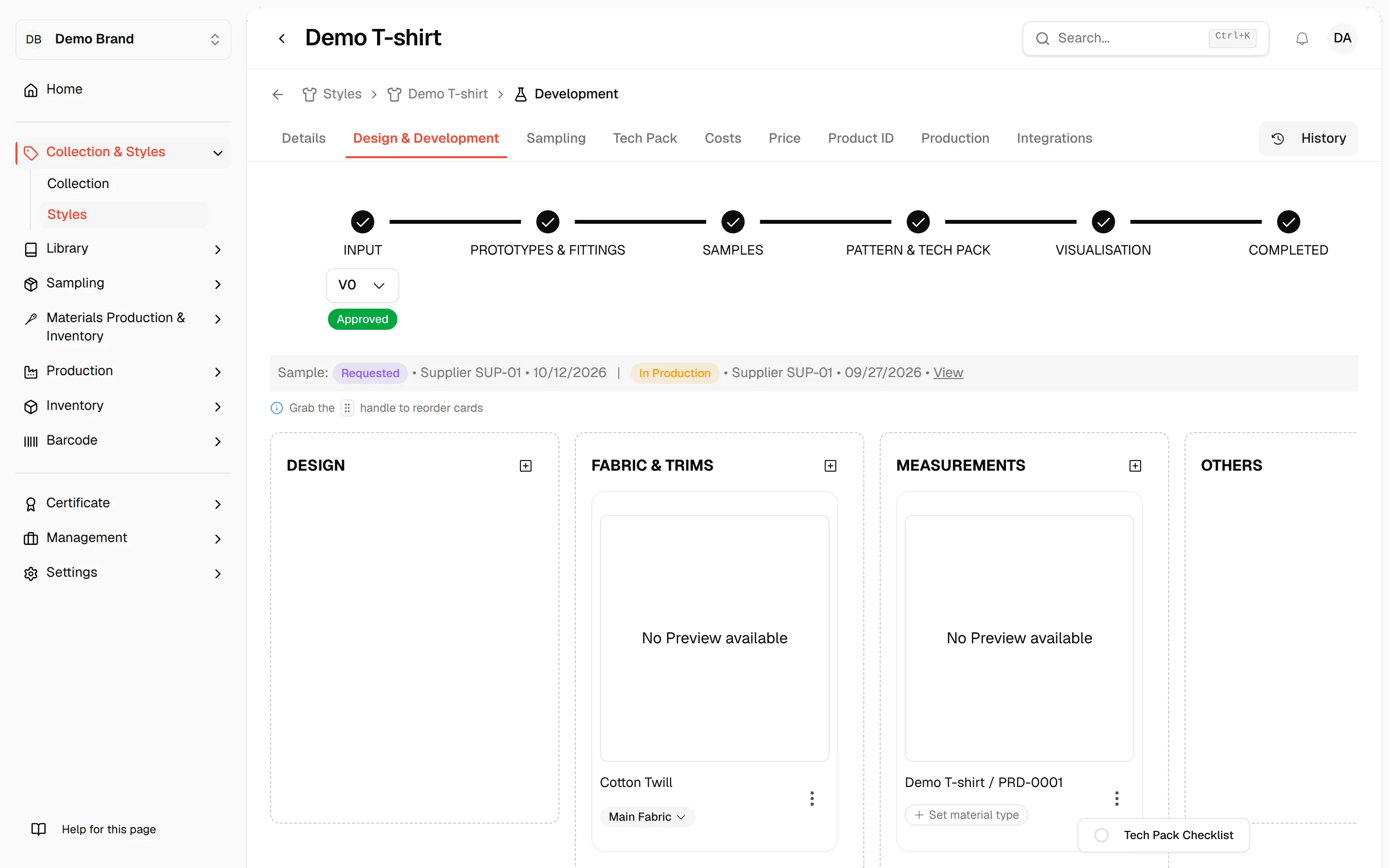1389x868 pixels.
Task: Open Cotton Twill preview thumbnail
Action: (714, 638)
